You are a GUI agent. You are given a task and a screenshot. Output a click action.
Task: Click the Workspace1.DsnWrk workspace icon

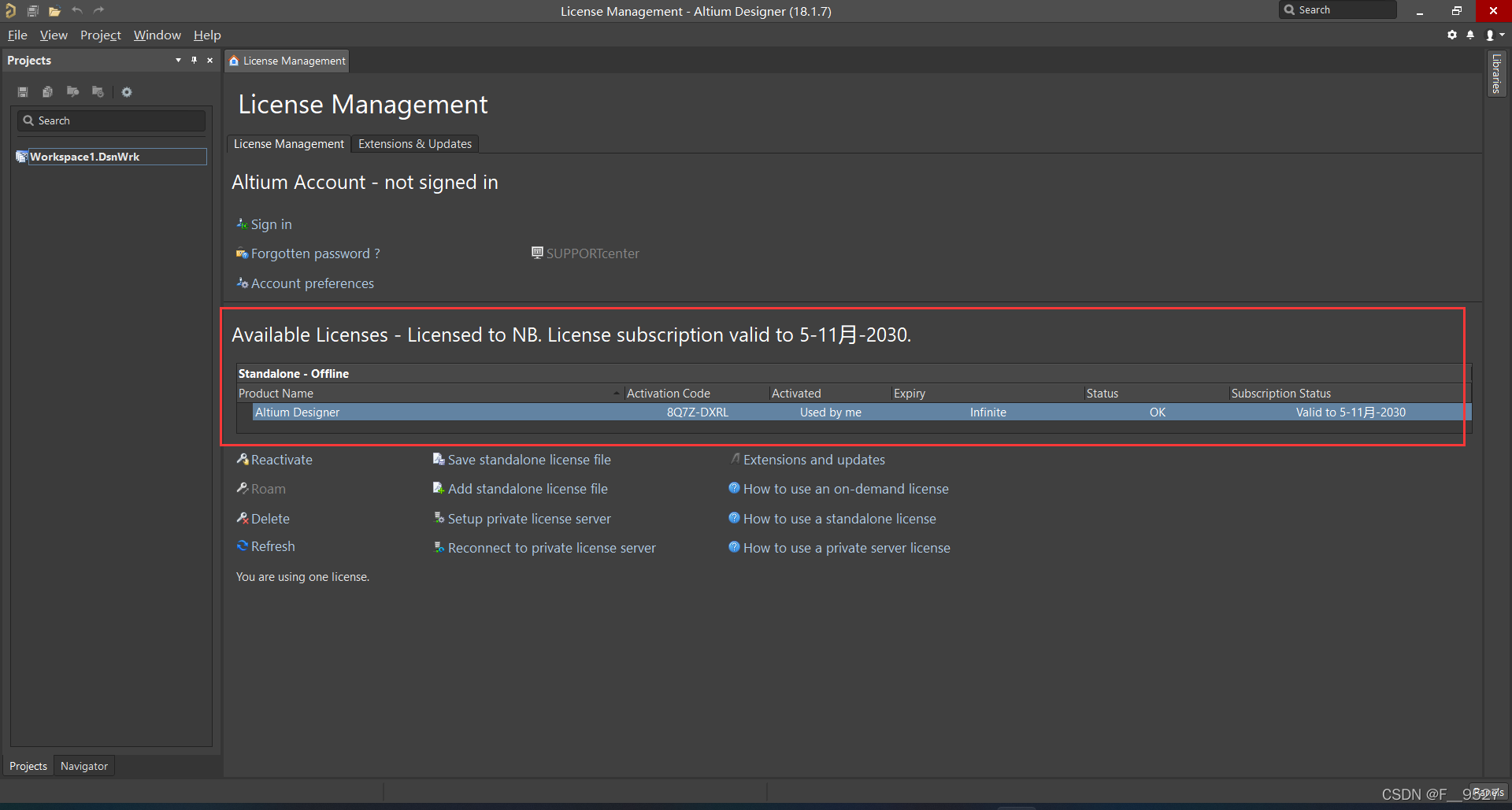22,157
